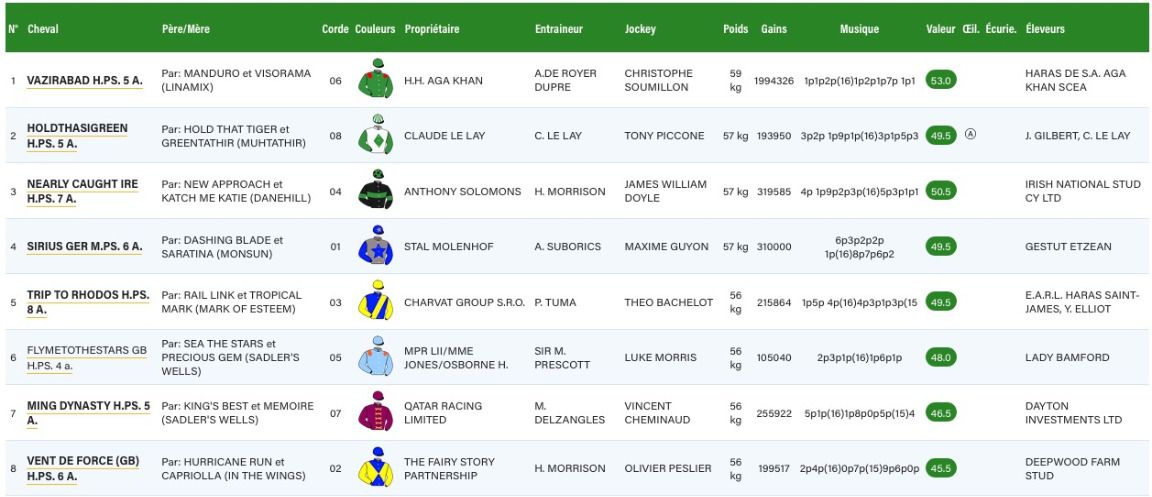The image size is (1152, 497).
Task: Open horse SIRIUS GER M.PS. 6 A.
Action: pos(84,246)
